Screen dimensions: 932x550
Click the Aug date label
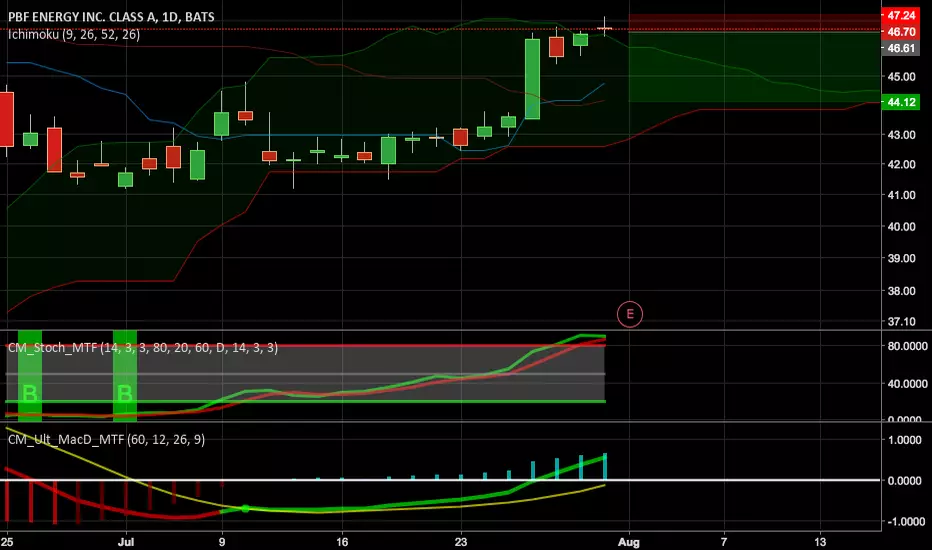tap(628, 542)
